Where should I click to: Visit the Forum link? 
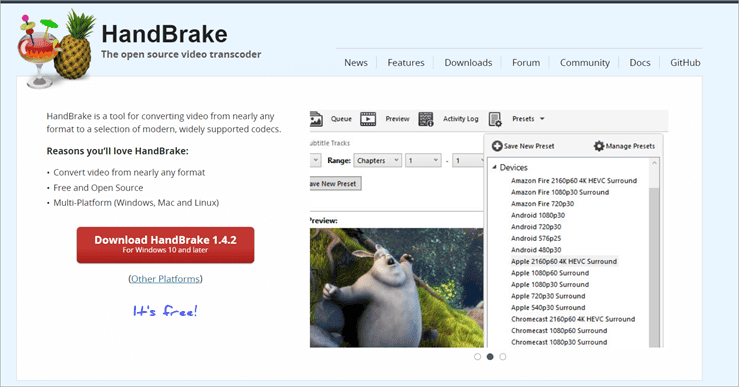pos(526,63)
